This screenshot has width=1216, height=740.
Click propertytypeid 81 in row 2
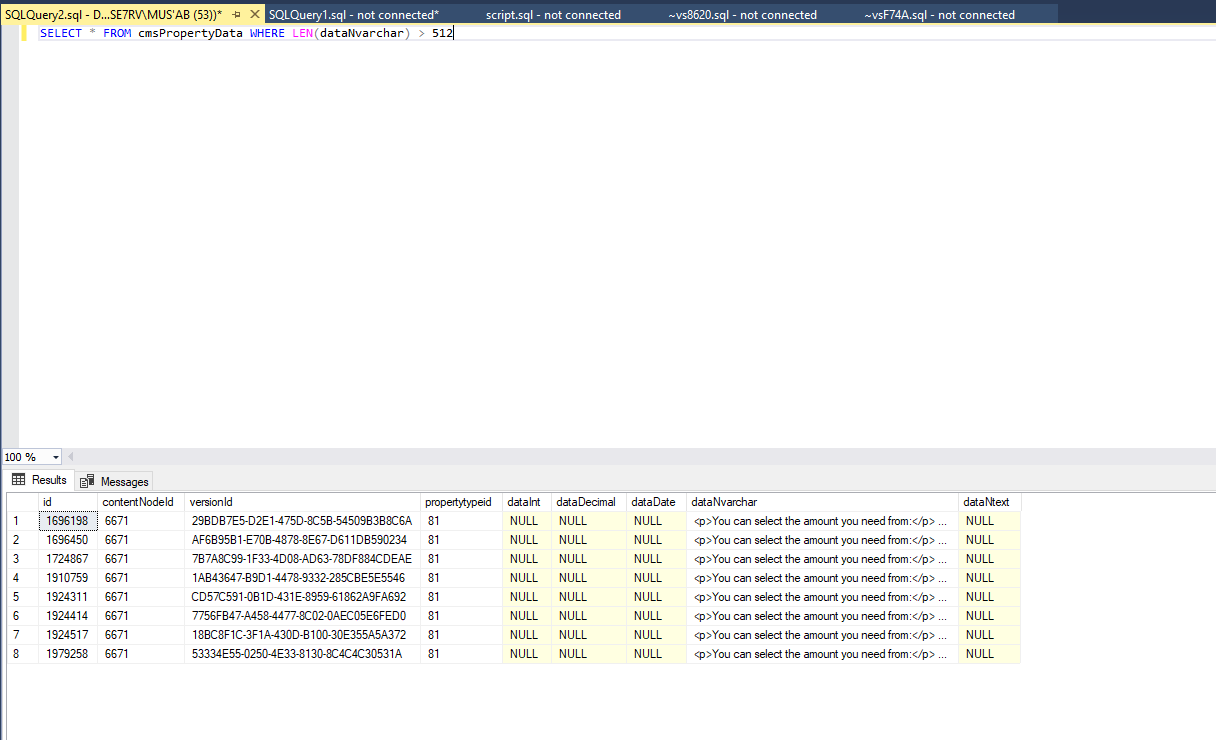click(x=462, y=540)
